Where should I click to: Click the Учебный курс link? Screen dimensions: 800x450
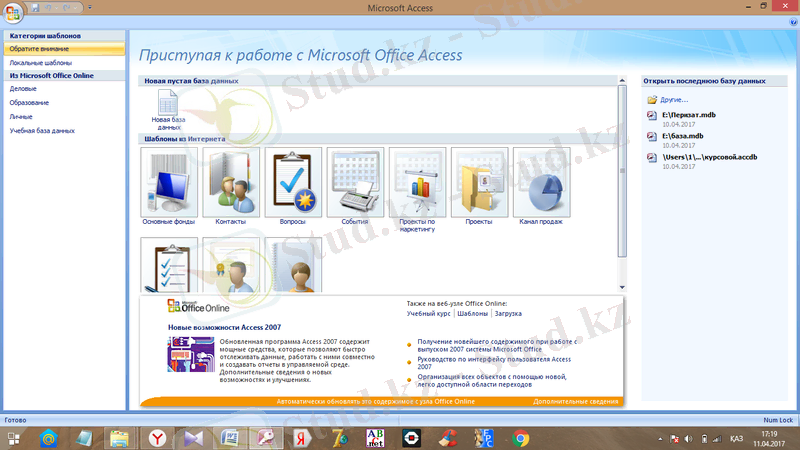point(429,313)
